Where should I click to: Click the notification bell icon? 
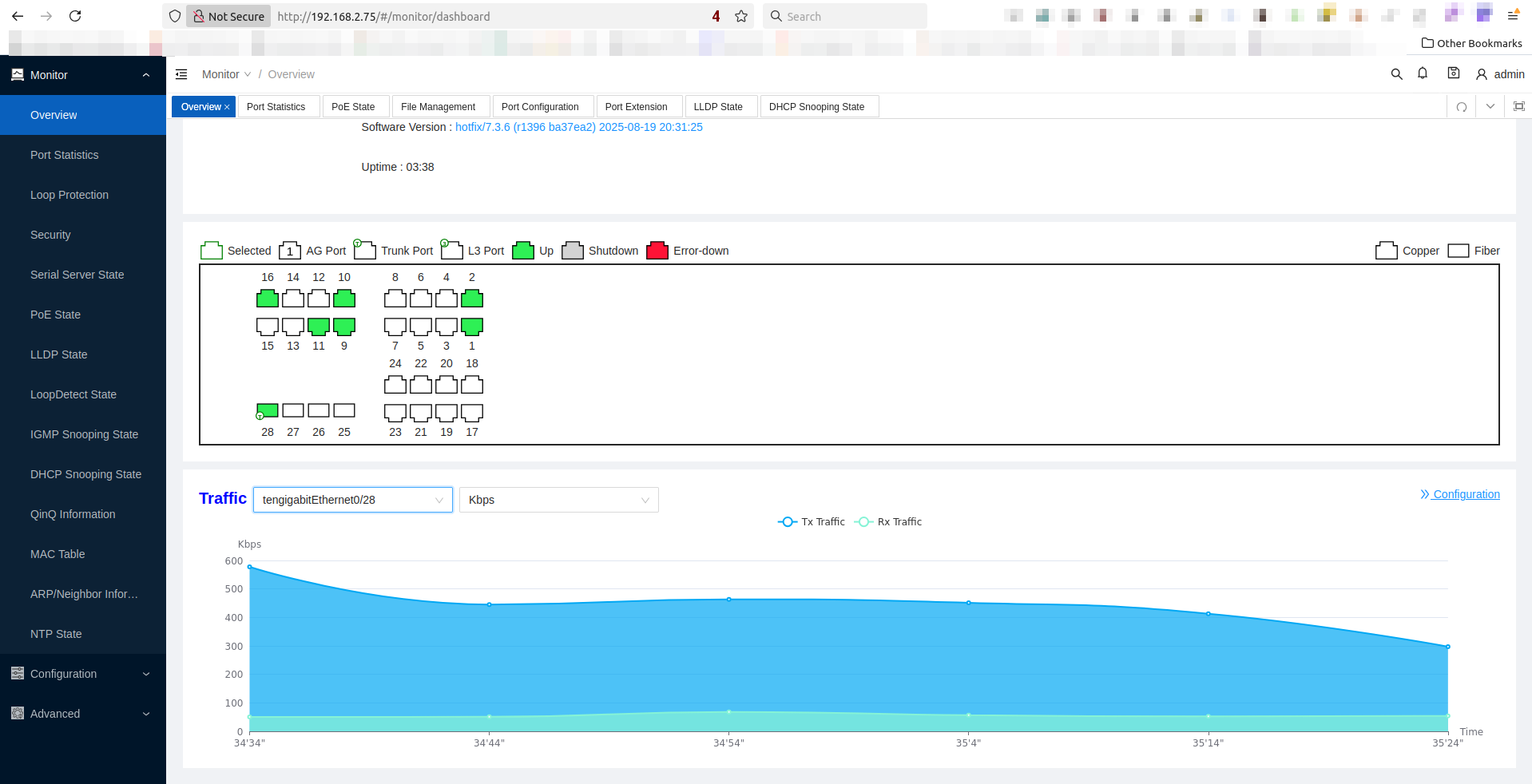[1423, 73]
